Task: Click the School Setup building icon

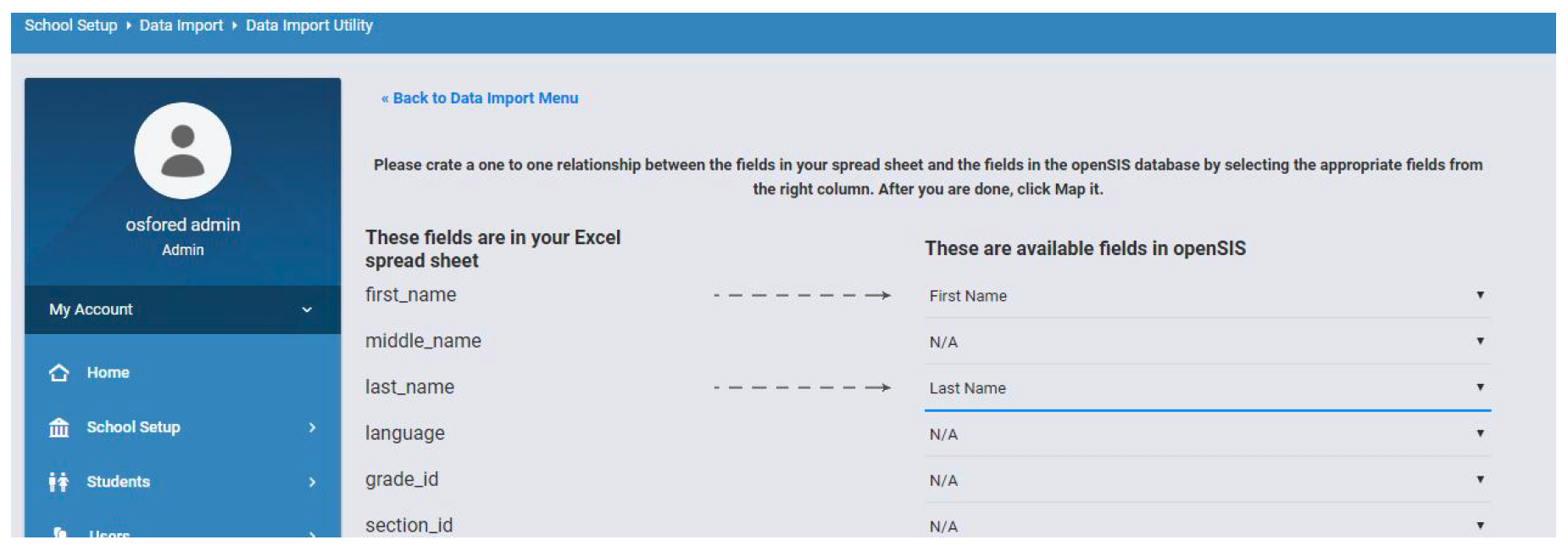Action: 59,428
